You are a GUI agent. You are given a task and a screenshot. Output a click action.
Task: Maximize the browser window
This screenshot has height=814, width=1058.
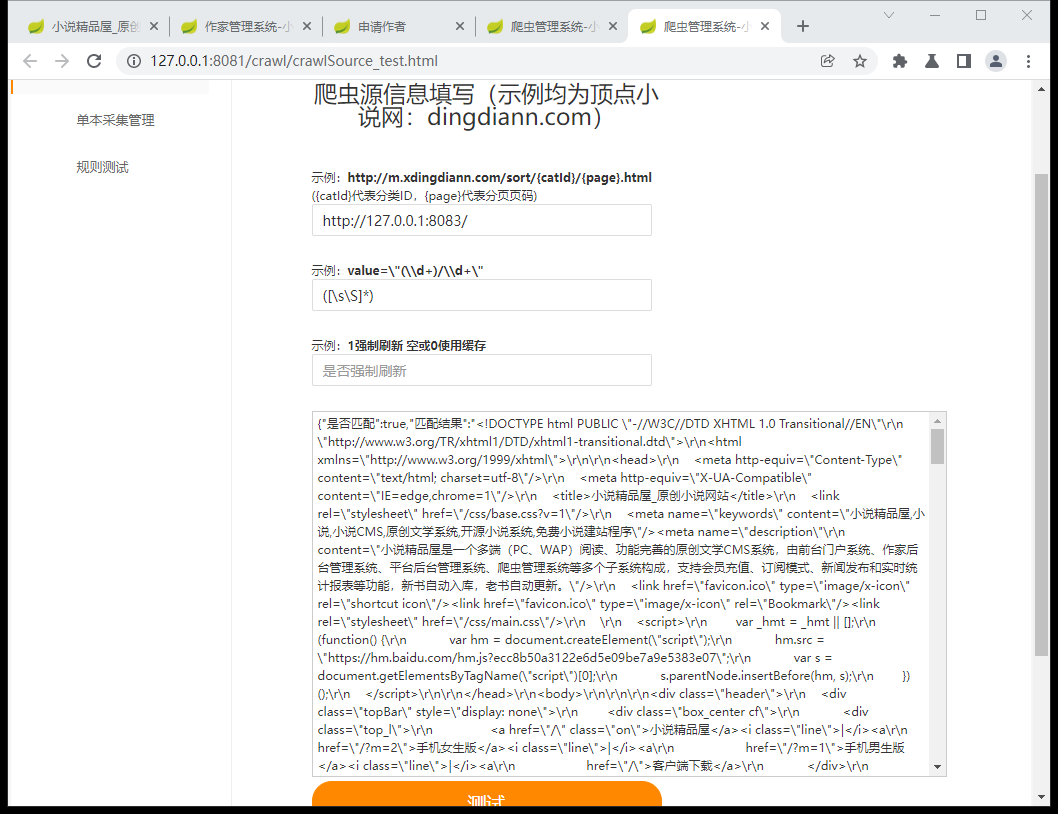(x=981, y=15)
